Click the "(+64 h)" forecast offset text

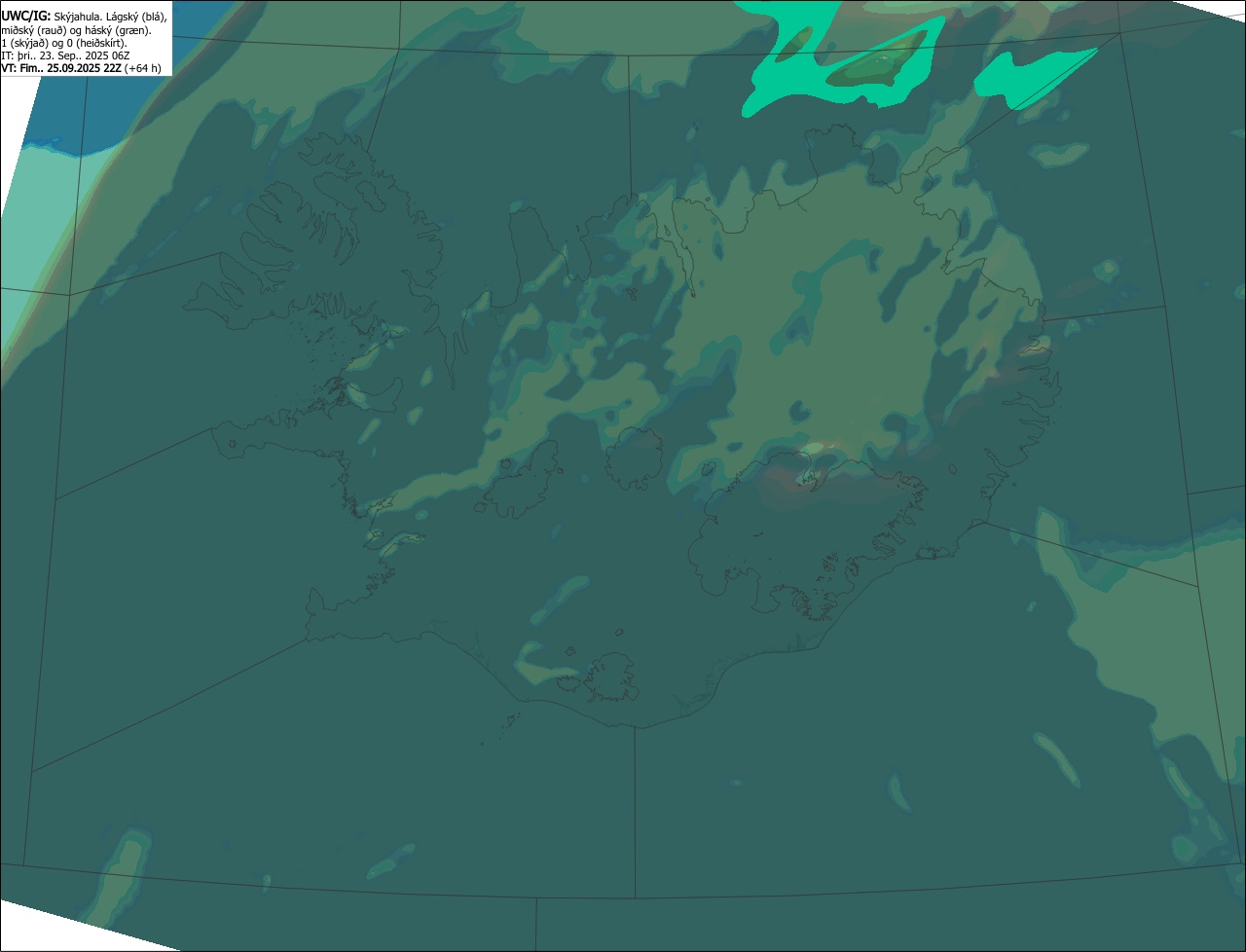click(x=143, y=68)
